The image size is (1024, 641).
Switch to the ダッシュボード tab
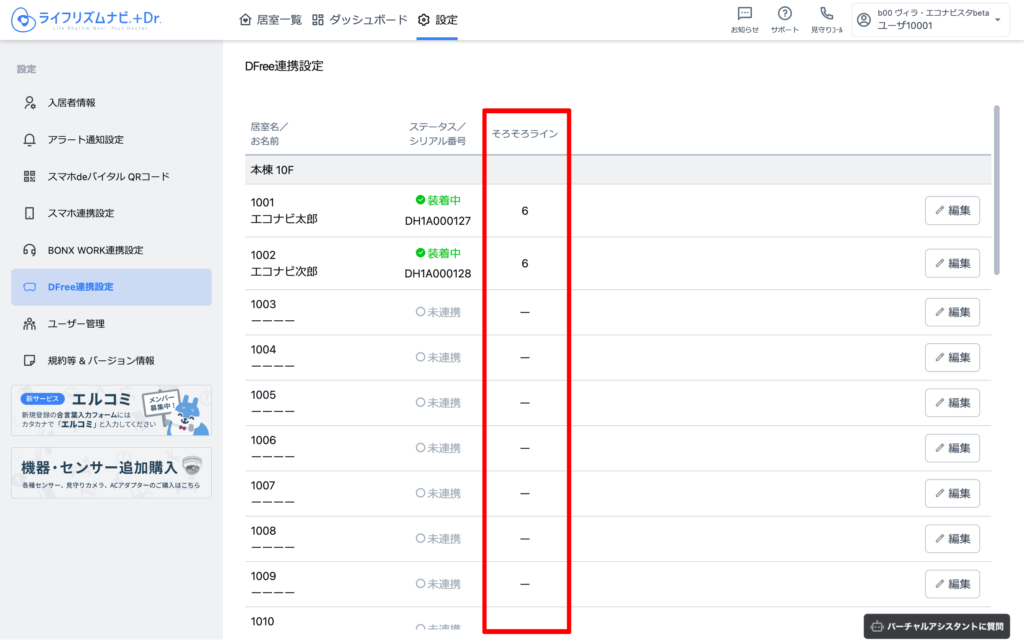[x=359, y=20]
